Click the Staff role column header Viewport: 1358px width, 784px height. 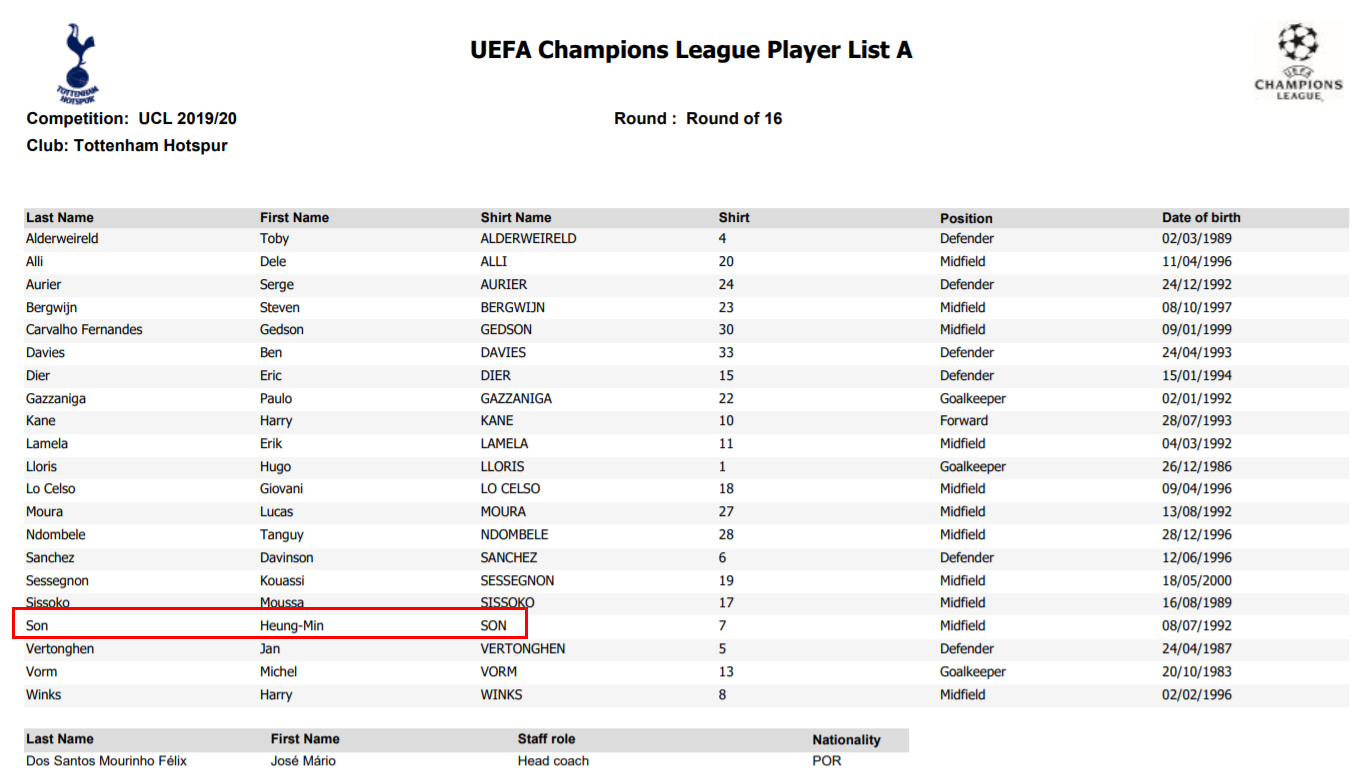click(x=546, y=739)
